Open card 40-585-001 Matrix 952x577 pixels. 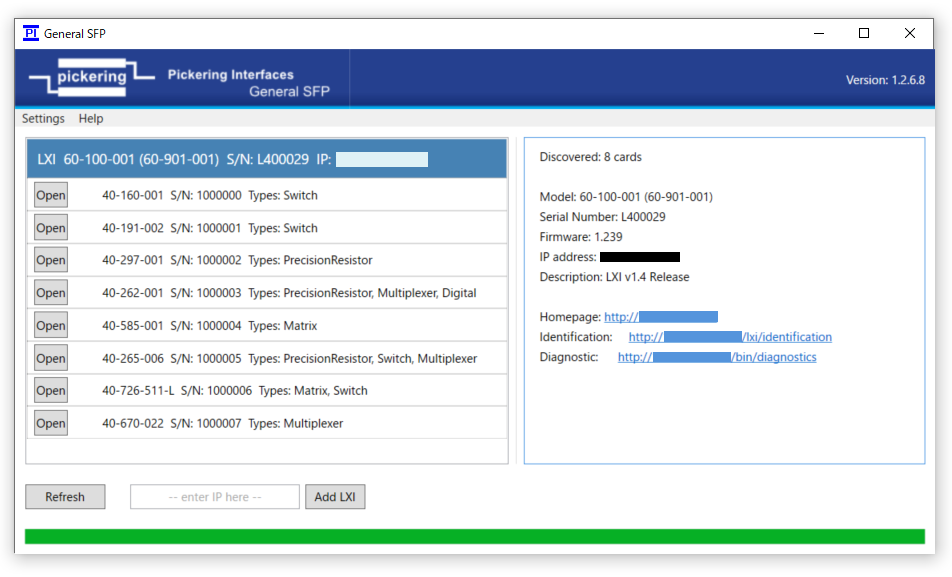pos(50,326)
